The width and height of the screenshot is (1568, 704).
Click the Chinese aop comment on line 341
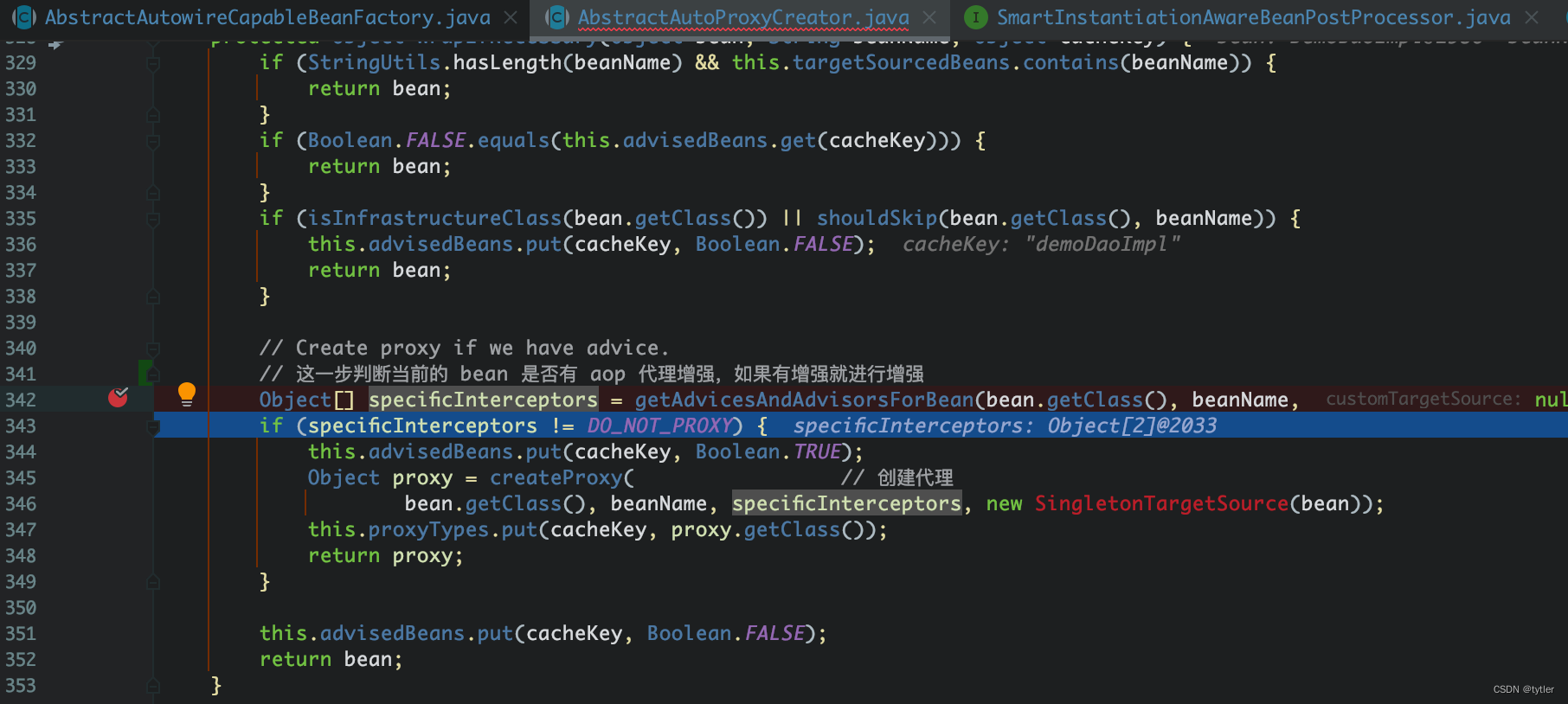click(591, 374)
